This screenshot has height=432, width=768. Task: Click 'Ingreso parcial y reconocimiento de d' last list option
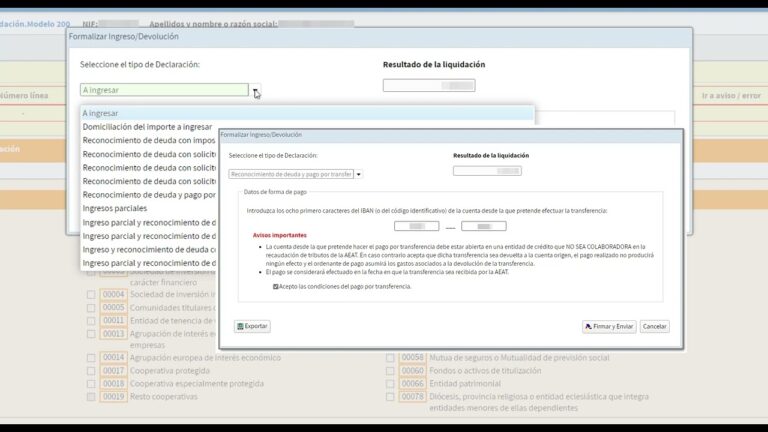tap(149, 263)
